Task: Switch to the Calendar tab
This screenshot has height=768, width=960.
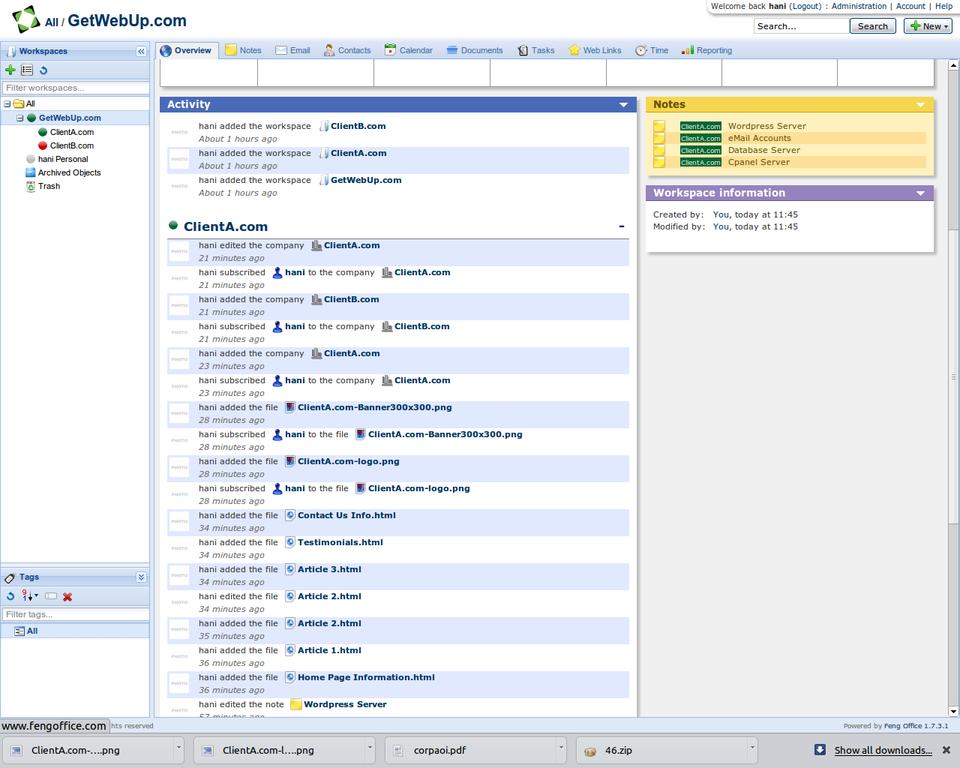Action: [x=409, y=50]
